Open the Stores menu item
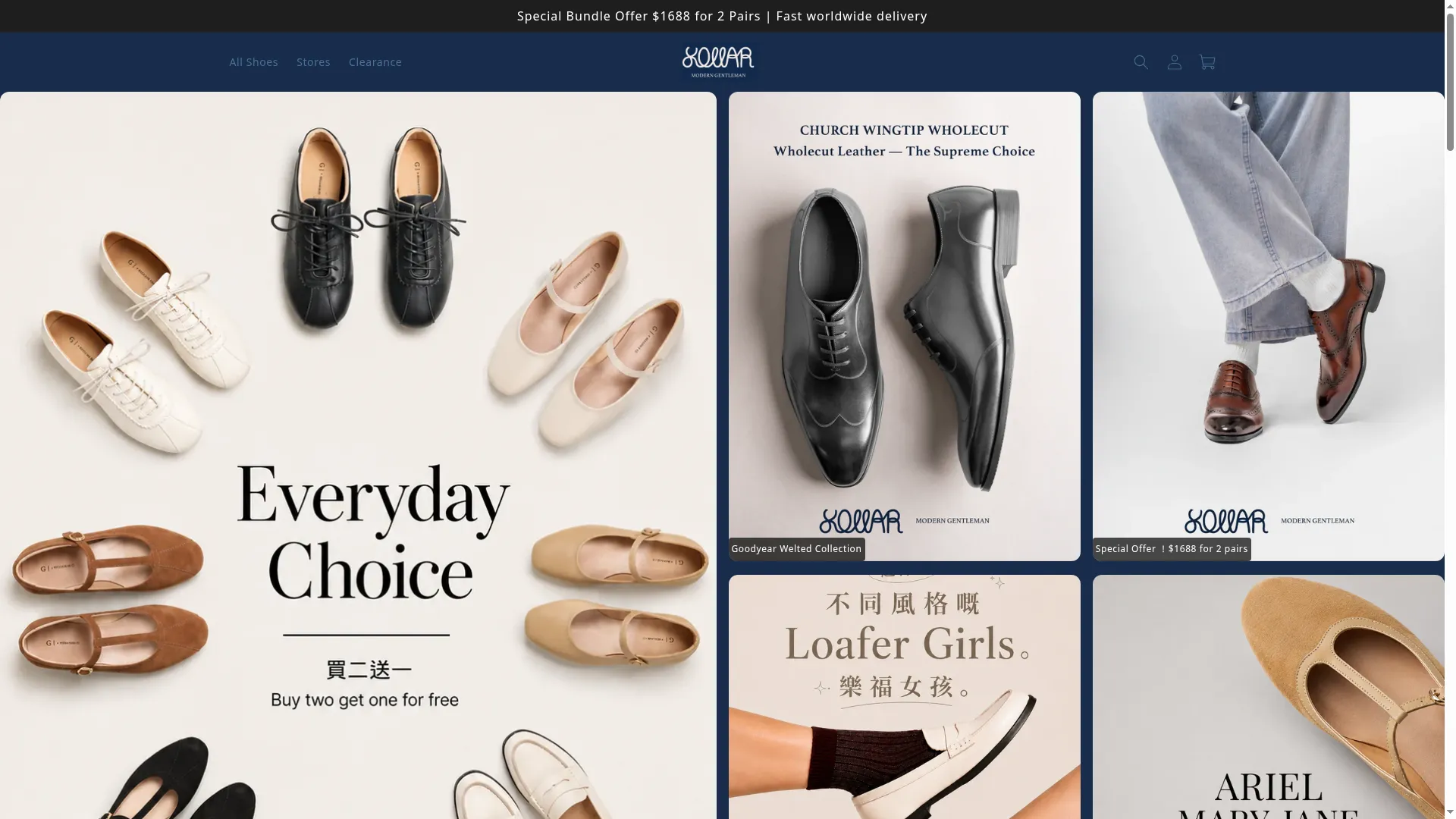 pos(313,62)
